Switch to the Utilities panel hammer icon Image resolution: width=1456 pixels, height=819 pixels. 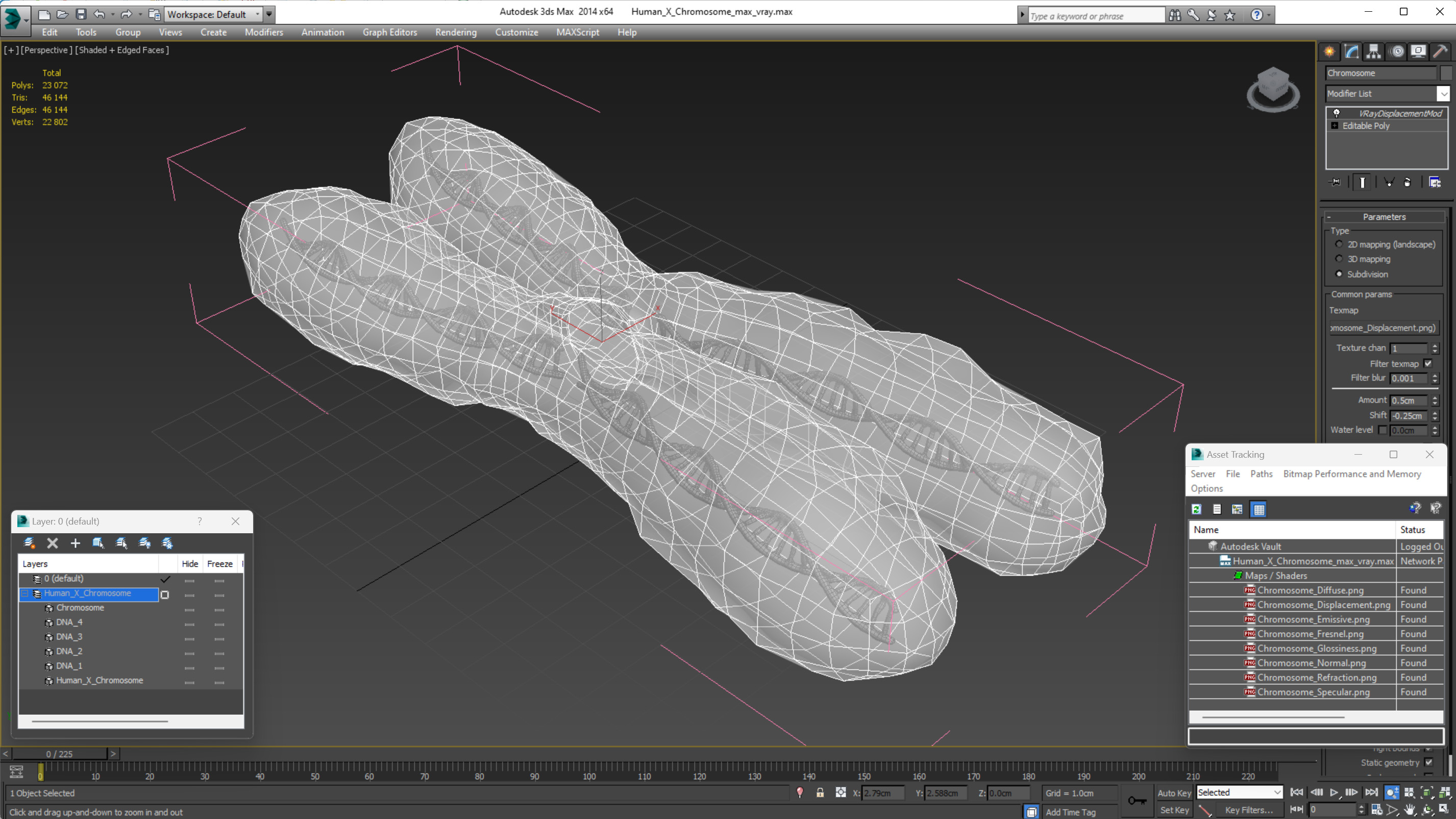point(1440,52)
